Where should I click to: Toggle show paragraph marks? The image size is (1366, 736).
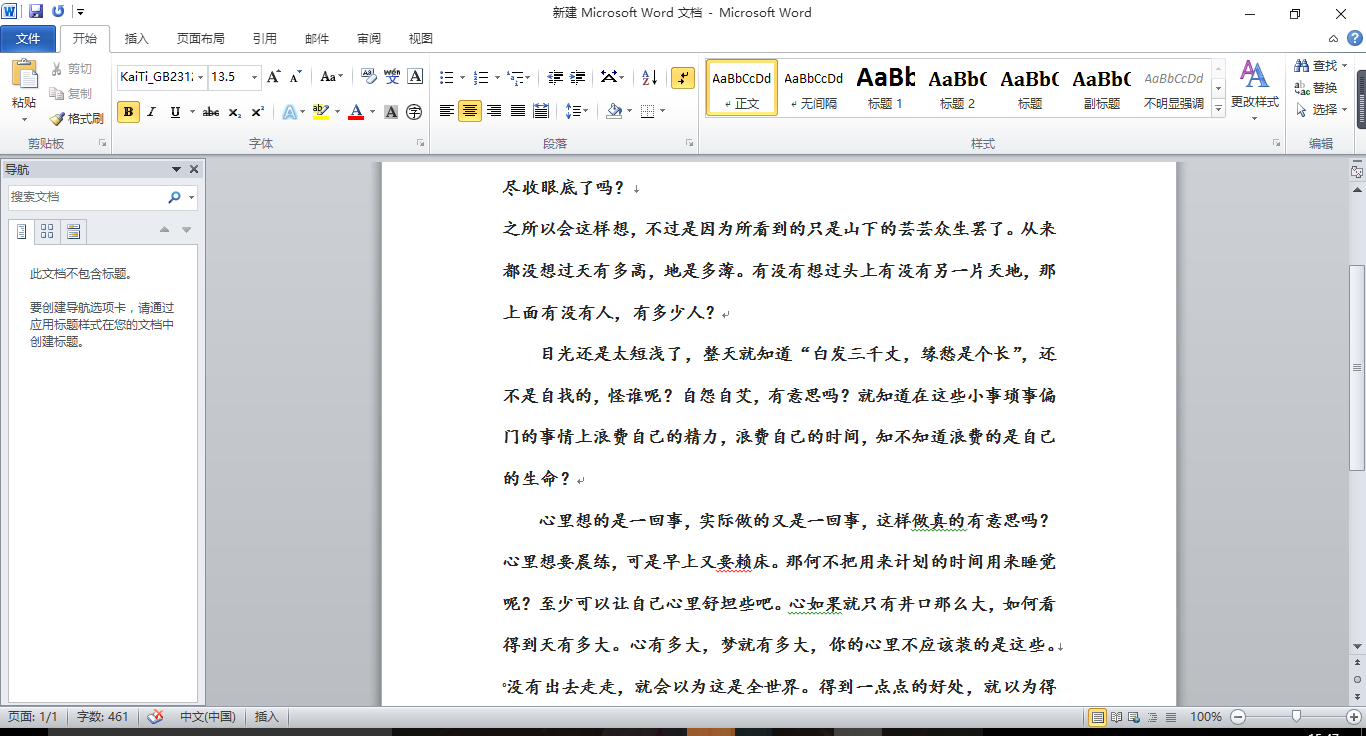tap(683, 77)
